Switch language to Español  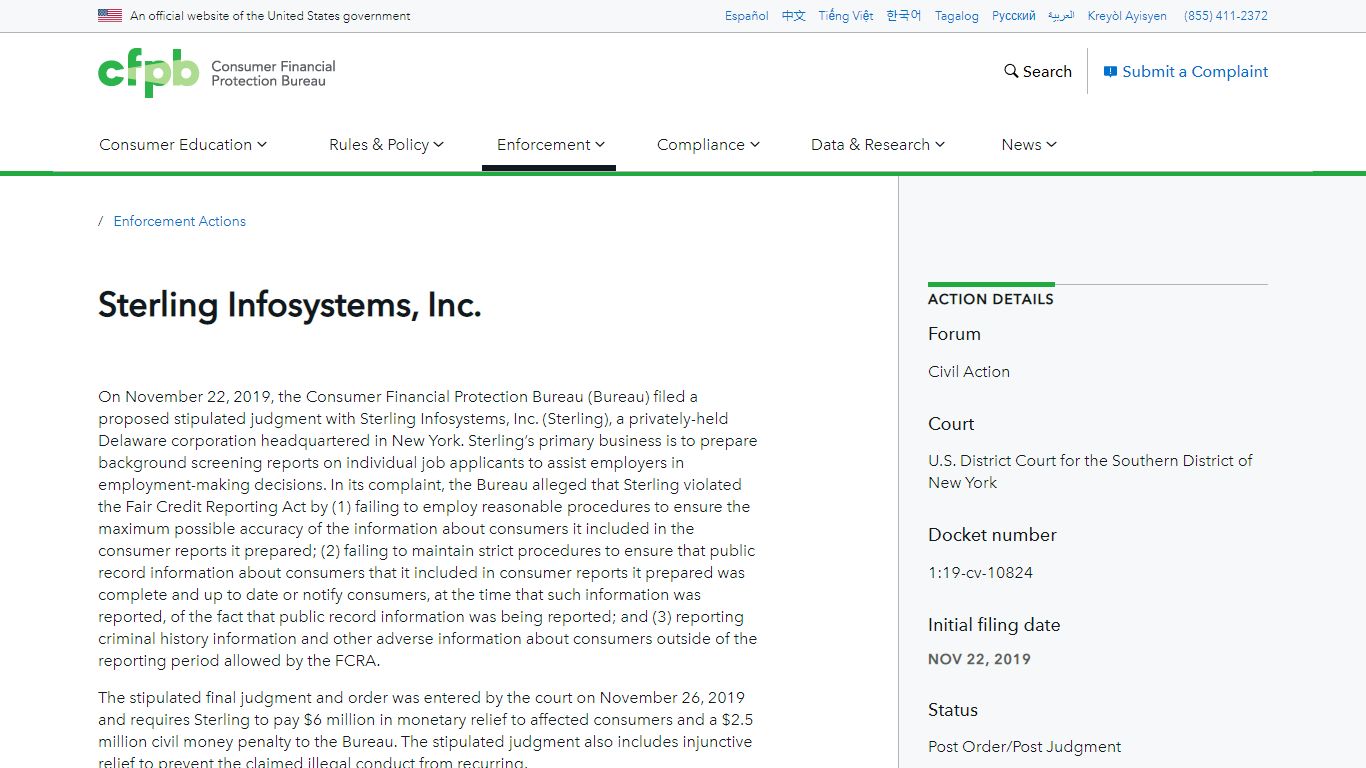click(x=747, y=16)
